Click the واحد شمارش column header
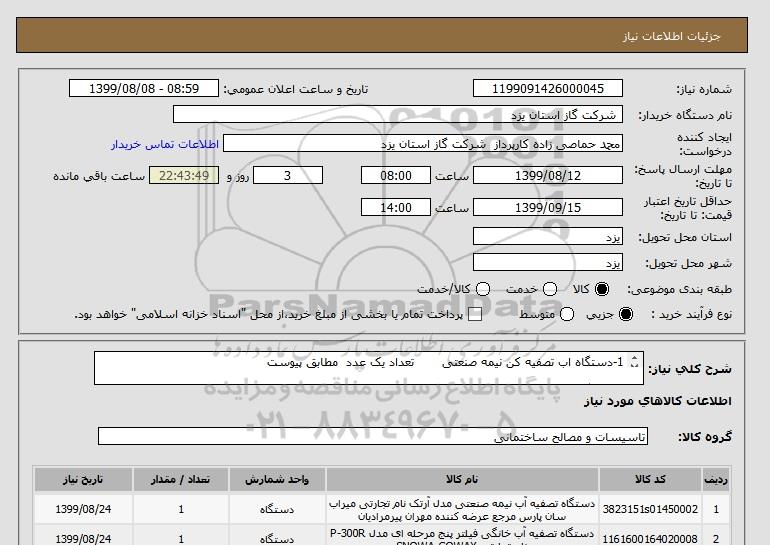770x545 pixels. click(277, 479)
